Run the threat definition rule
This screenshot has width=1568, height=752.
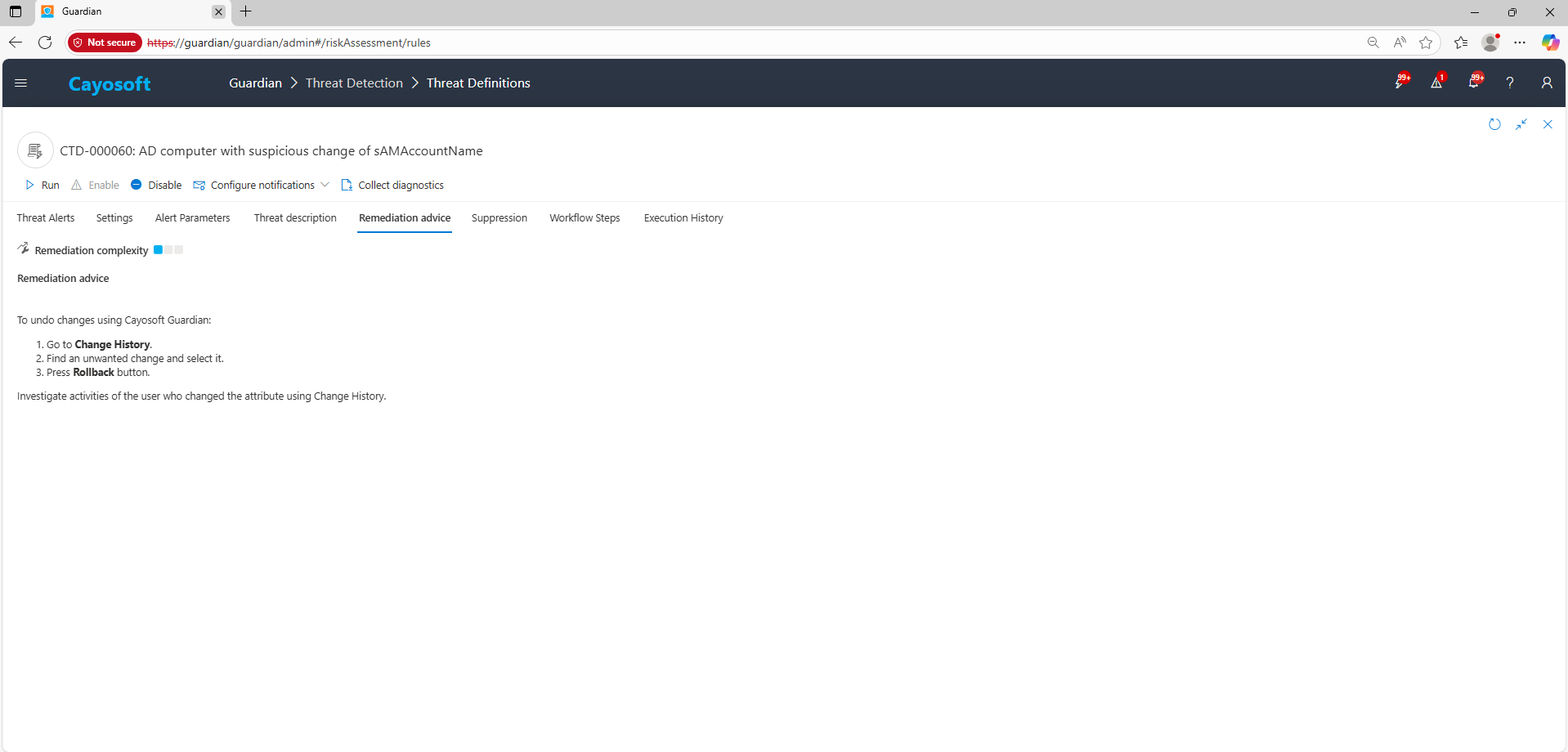coord(43,186)
